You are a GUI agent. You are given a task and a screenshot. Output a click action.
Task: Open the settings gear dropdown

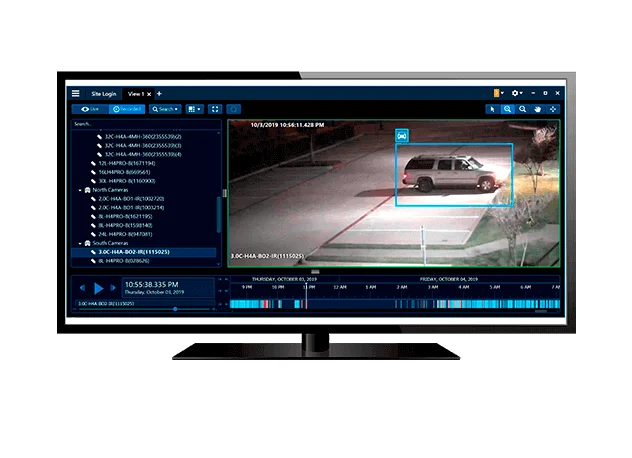pyautogui.click(x=517, y=93)
